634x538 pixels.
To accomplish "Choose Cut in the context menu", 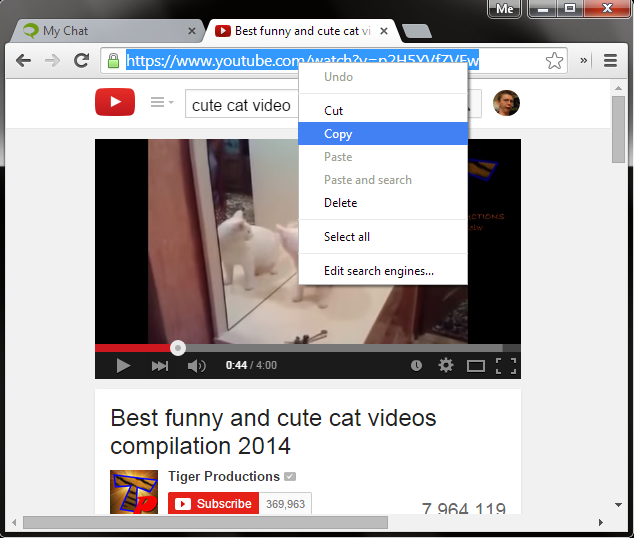I will coord(334,111).
